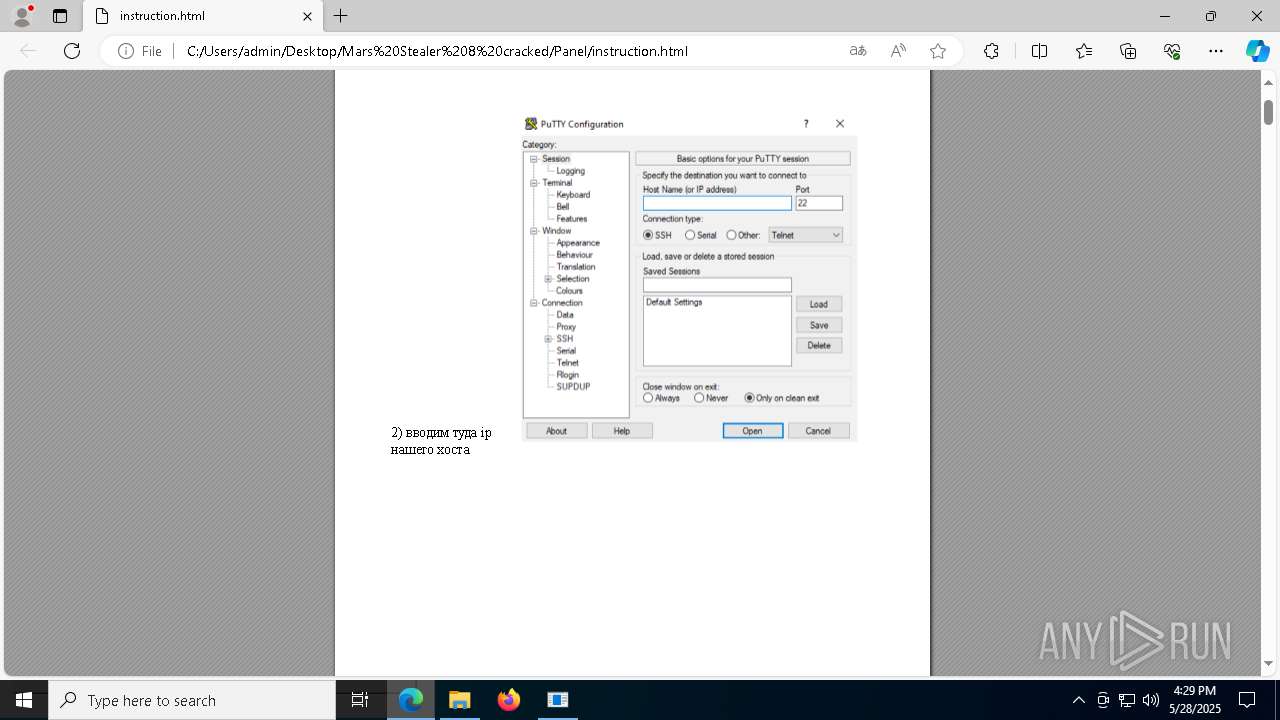Open the notification center icon

coord(1247,700)
